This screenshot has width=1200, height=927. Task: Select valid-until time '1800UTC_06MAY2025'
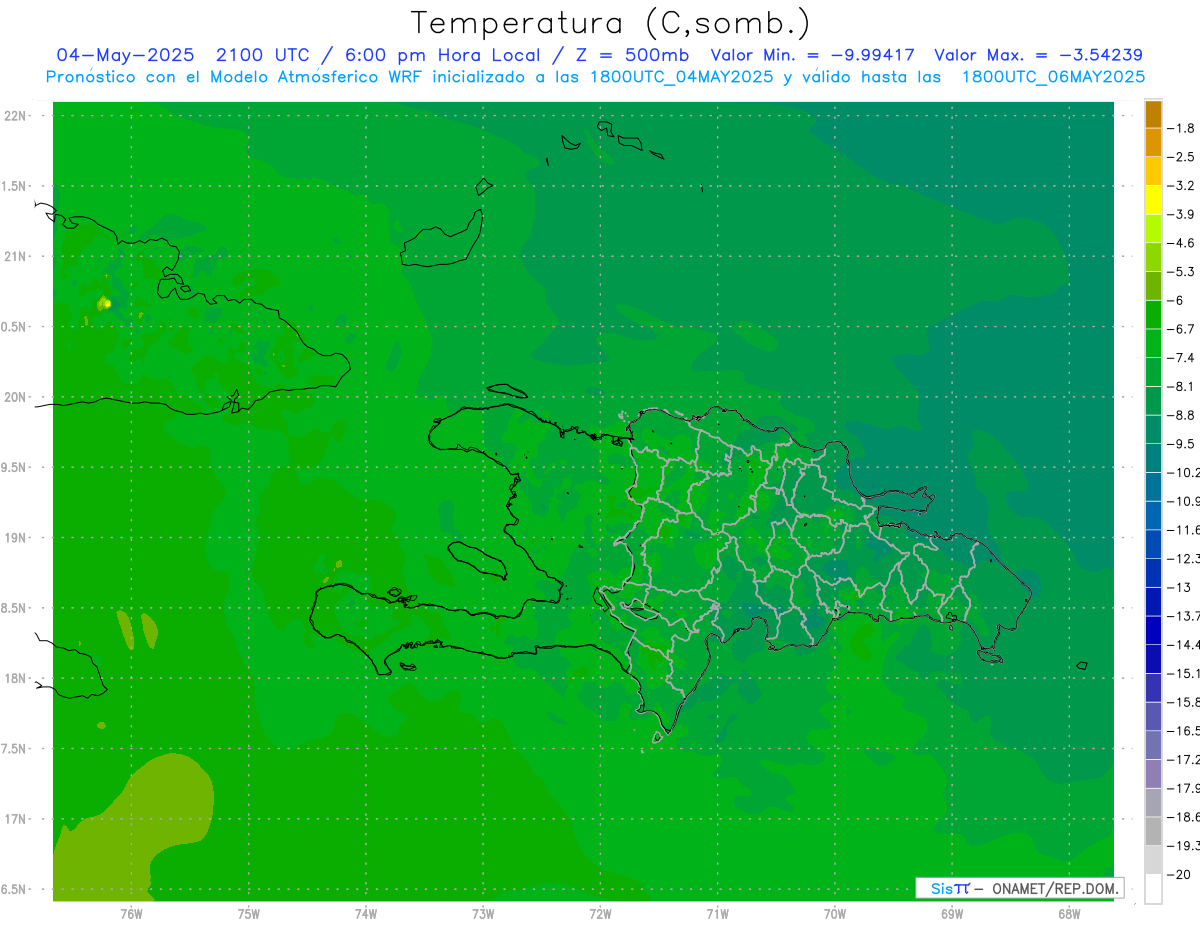[x=1053, y=77]
